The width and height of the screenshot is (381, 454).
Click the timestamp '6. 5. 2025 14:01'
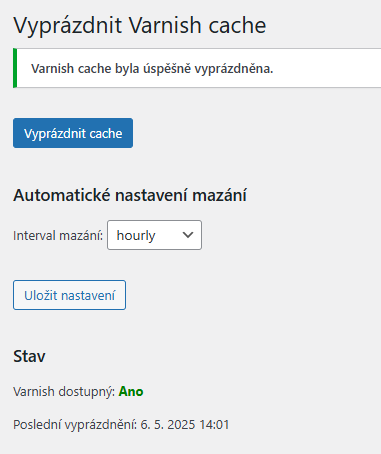coord(185,425)
